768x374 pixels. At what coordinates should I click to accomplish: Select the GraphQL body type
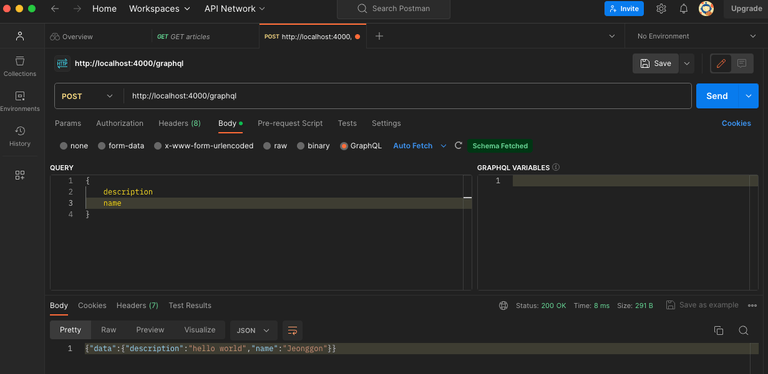[x=361, y=146]
